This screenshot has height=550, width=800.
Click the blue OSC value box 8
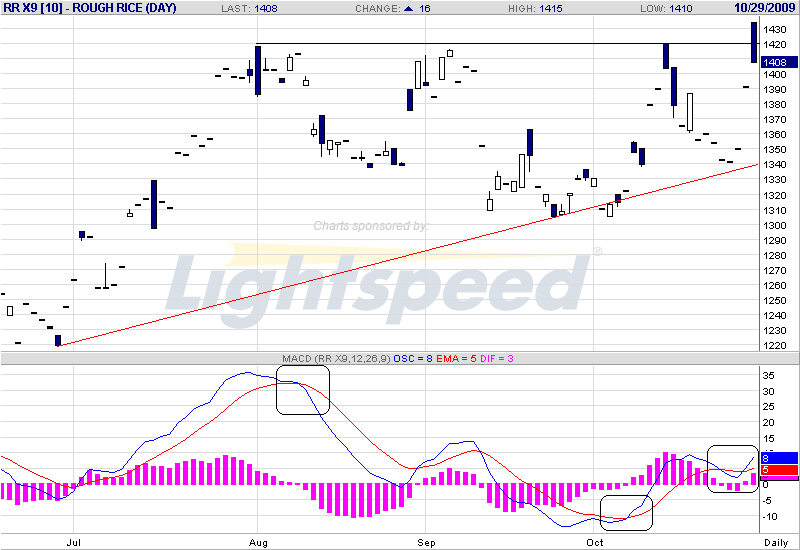(x=779, y=458)
